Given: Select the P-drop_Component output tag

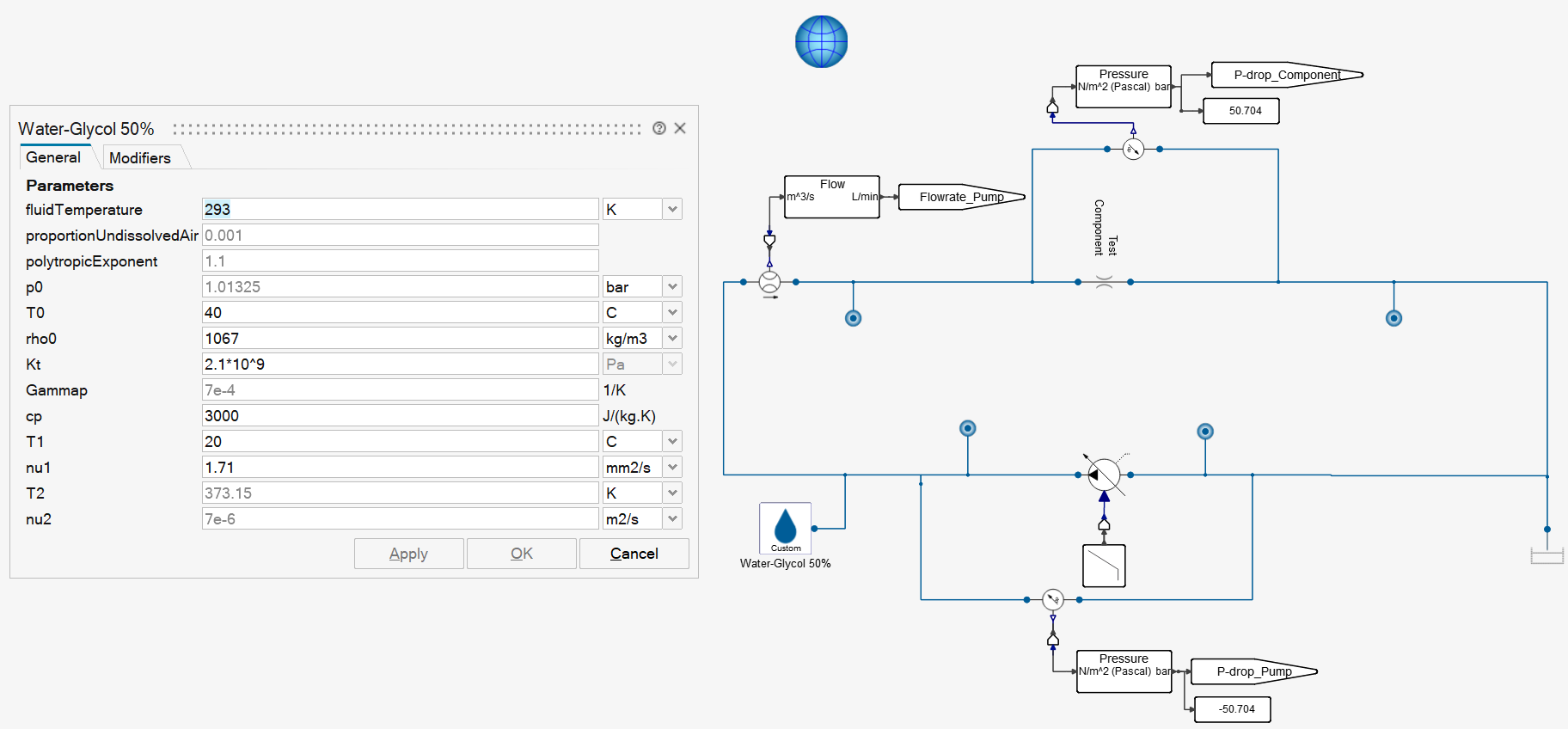Looking at the screenshot, I should click(x=1287, y=75).
